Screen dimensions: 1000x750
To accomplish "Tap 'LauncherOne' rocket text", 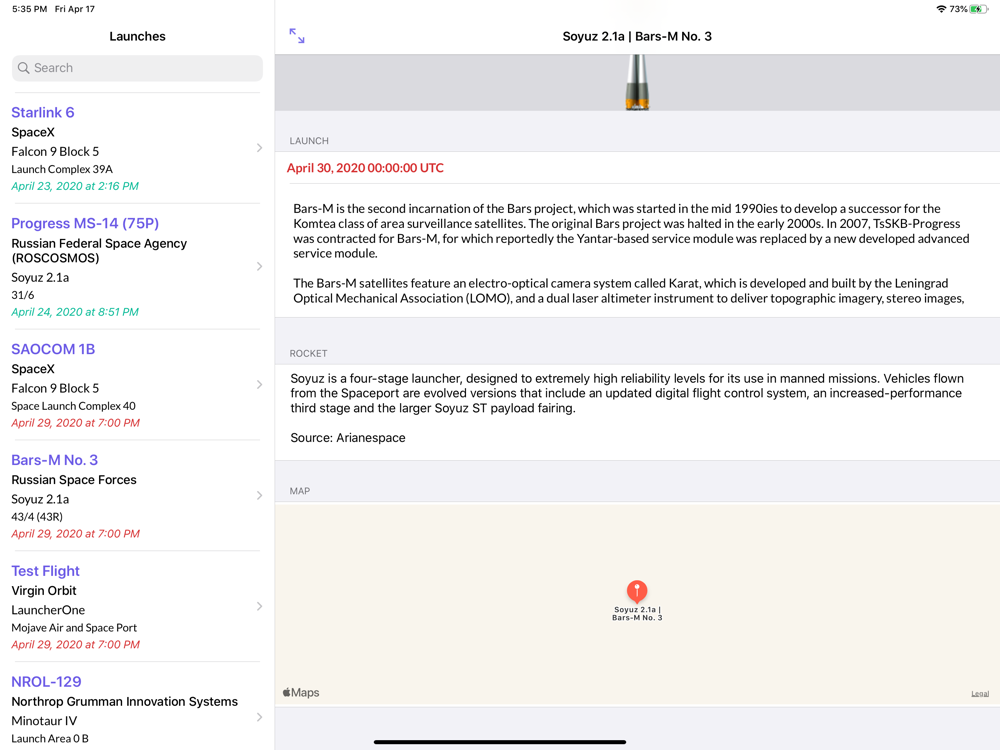I will tap(48, 610).
